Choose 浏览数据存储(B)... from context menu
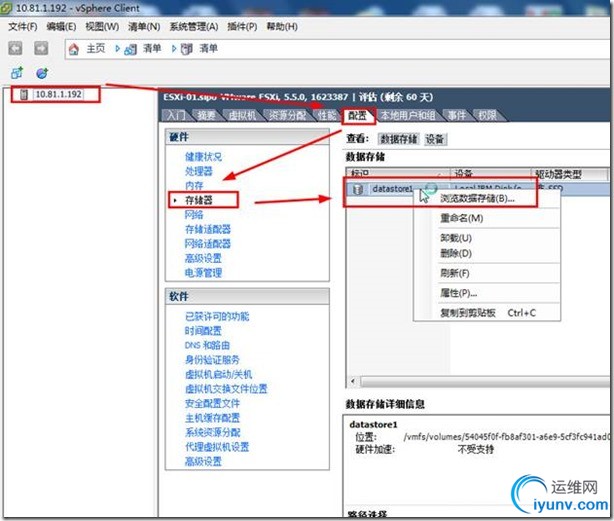The height and width of the screenshot is (521, 614). click(477, 199)
